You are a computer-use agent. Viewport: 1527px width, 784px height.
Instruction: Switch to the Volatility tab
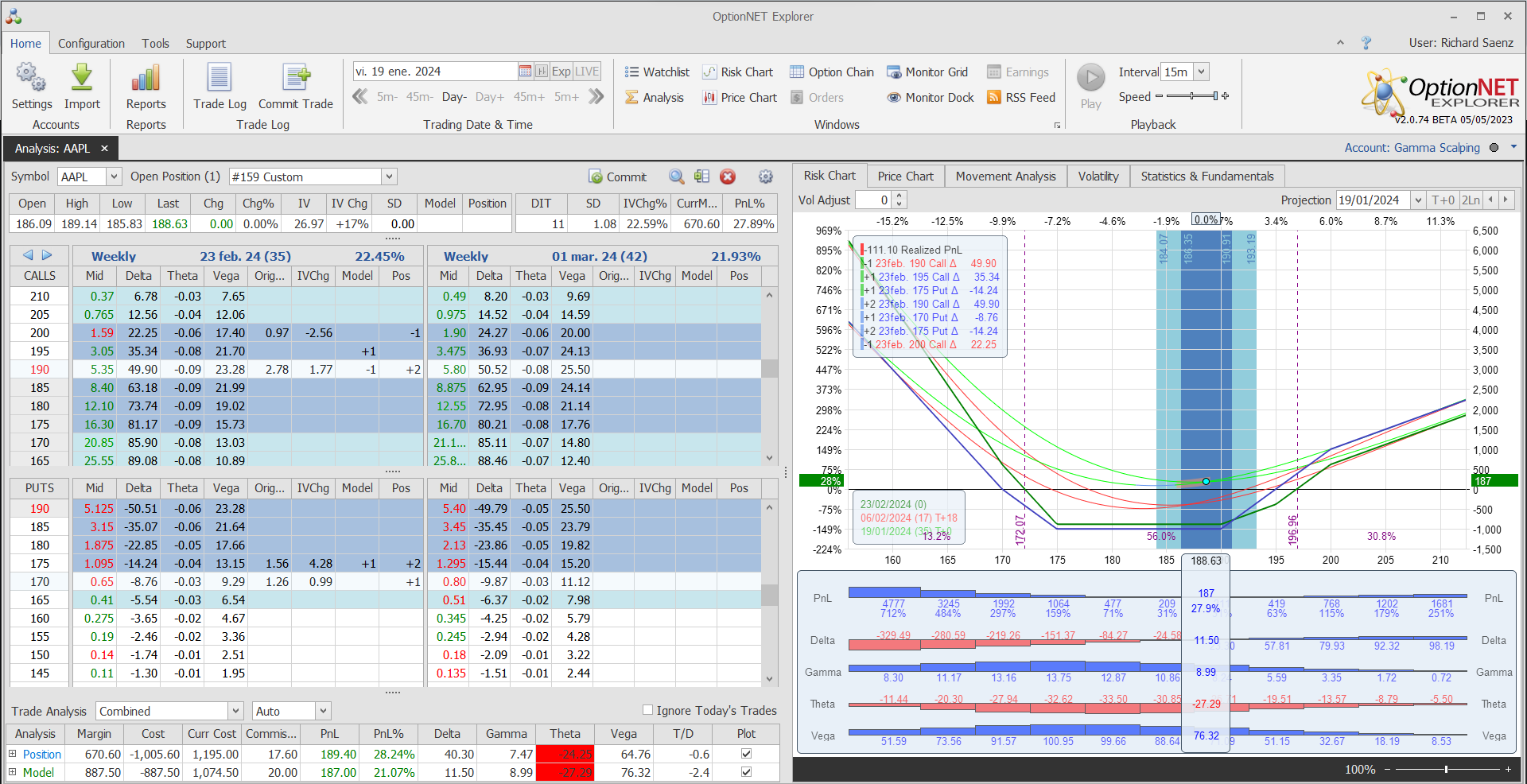(1098, 176)
